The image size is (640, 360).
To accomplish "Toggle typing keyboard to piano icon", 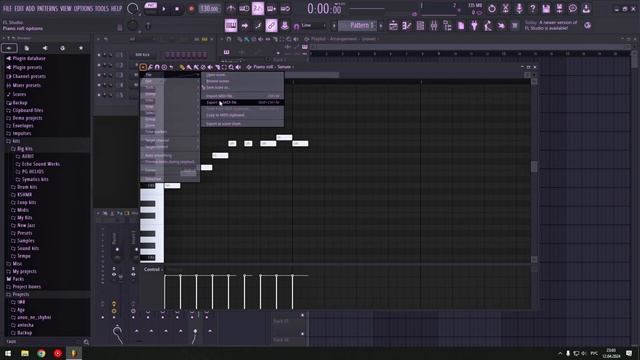I will coord(231,26).
